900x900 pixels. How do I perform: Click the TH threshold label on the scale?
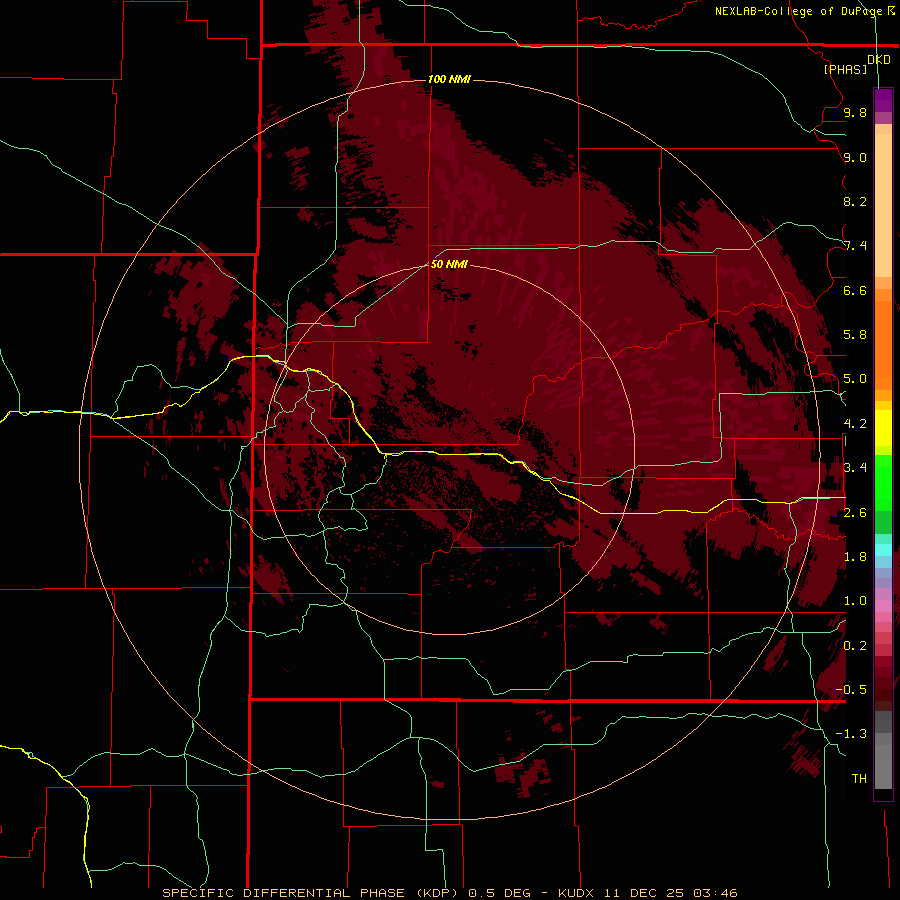pyautogui.click(x=859, y=779)
